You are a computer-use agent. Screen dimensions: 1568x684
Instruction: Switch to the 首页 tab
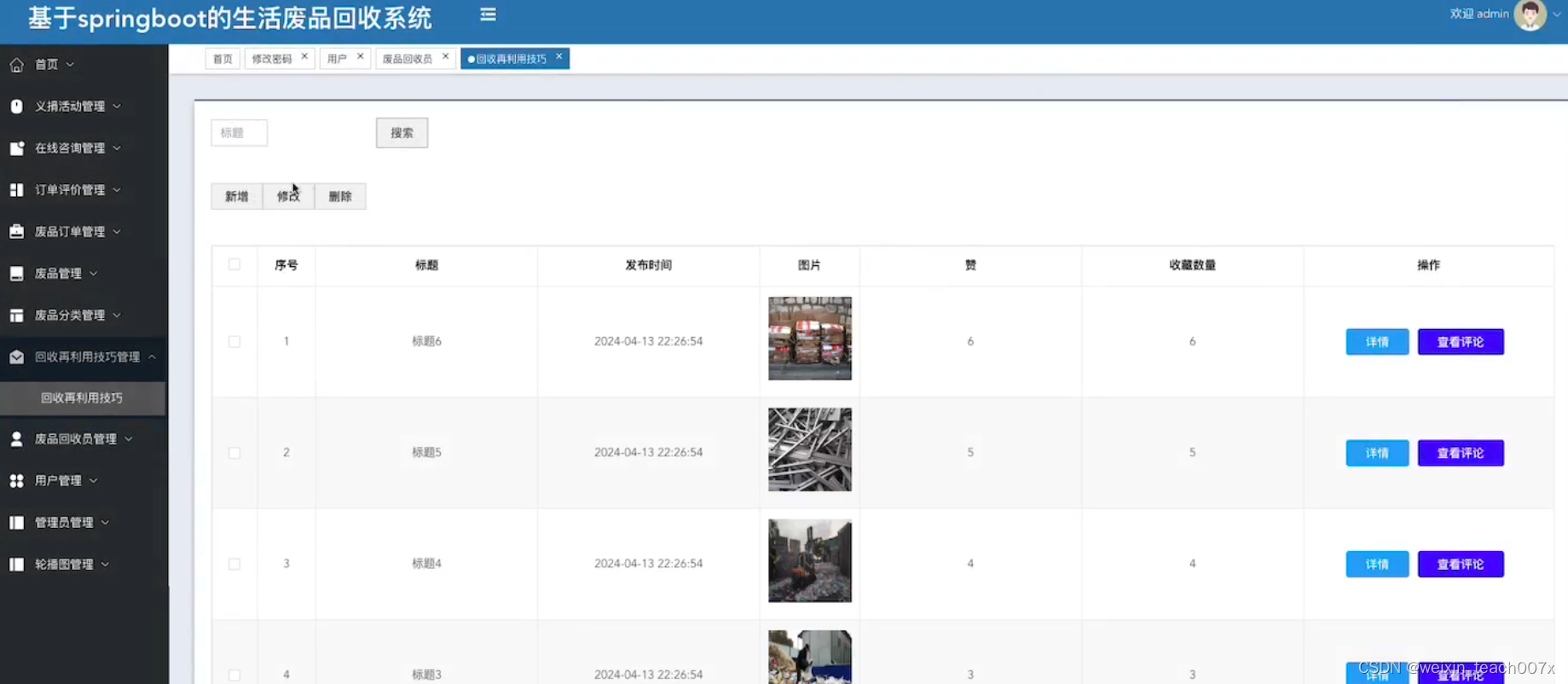click(223, 58)
